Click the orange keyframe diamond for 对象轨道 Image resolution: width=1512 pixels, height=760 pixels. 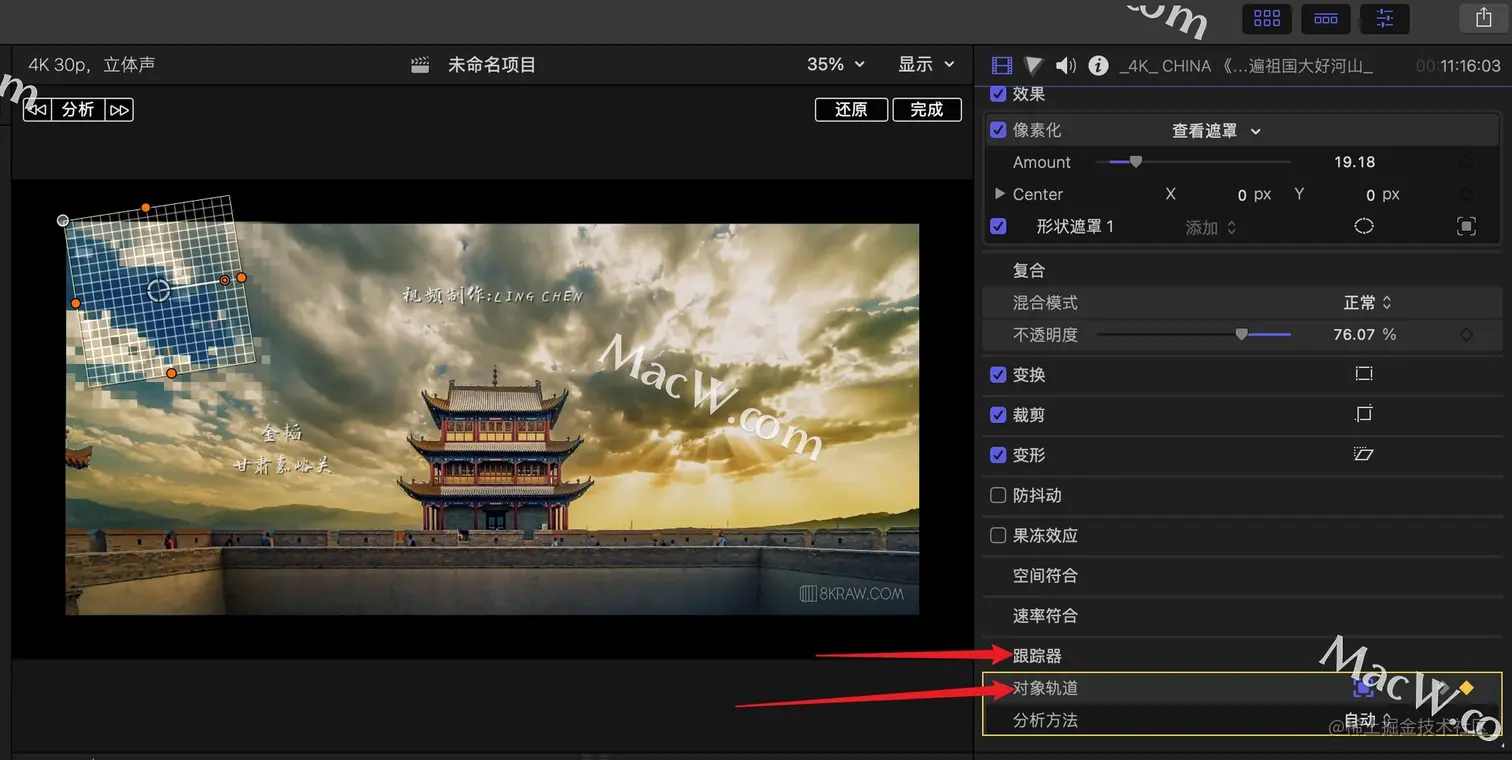coord(1467,688)
